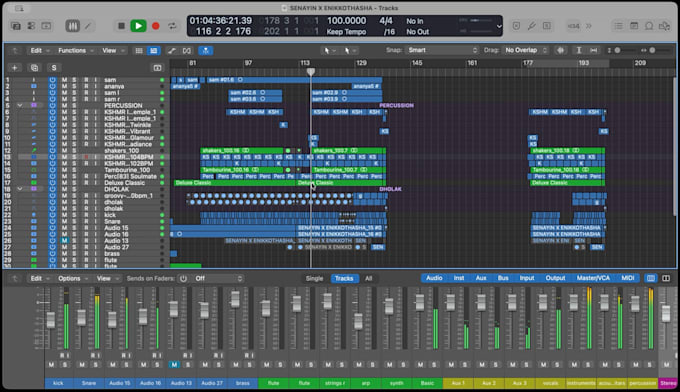The image size is (680, 392).
Task: Mute the kick mixer channel
Action: (x=51, y=364)
